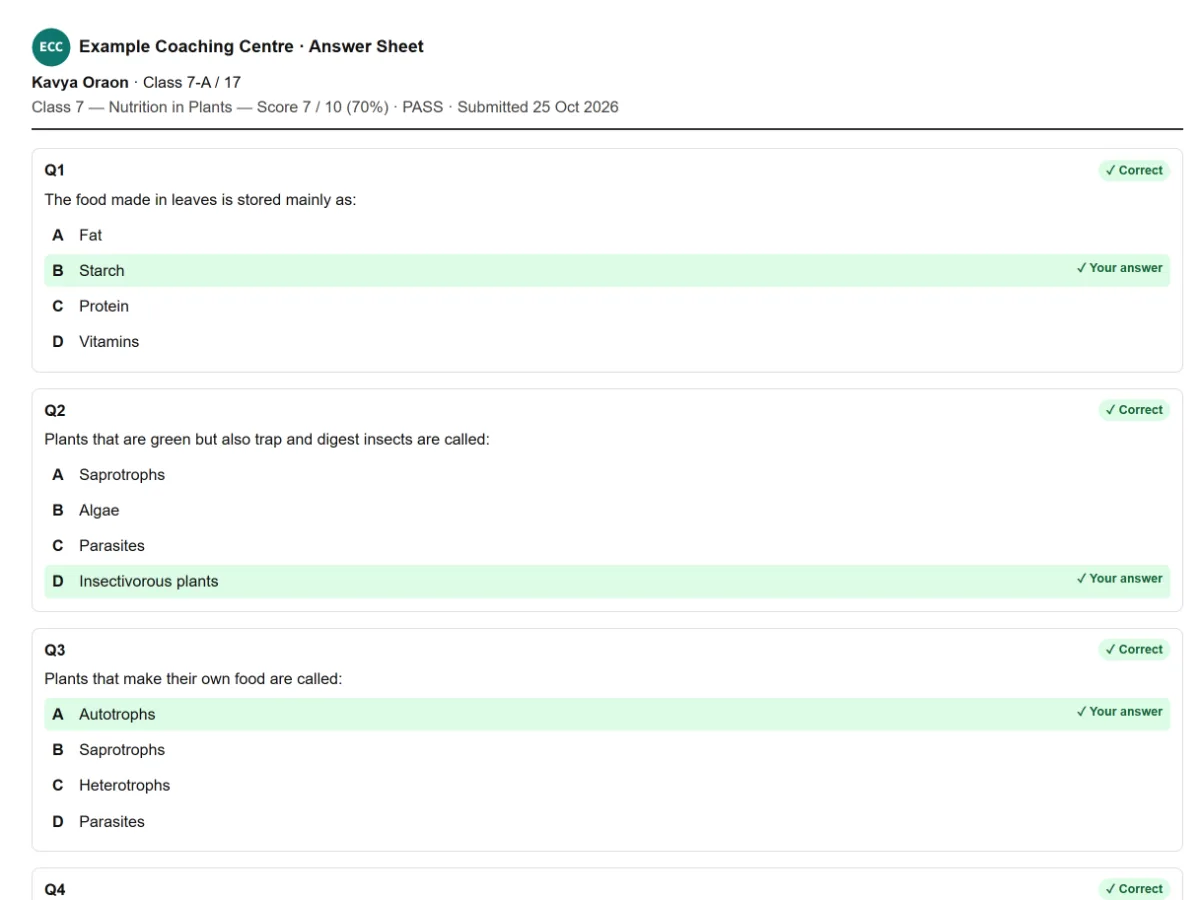
Task: Choose option A Fat in Q1
Action: 607,235
